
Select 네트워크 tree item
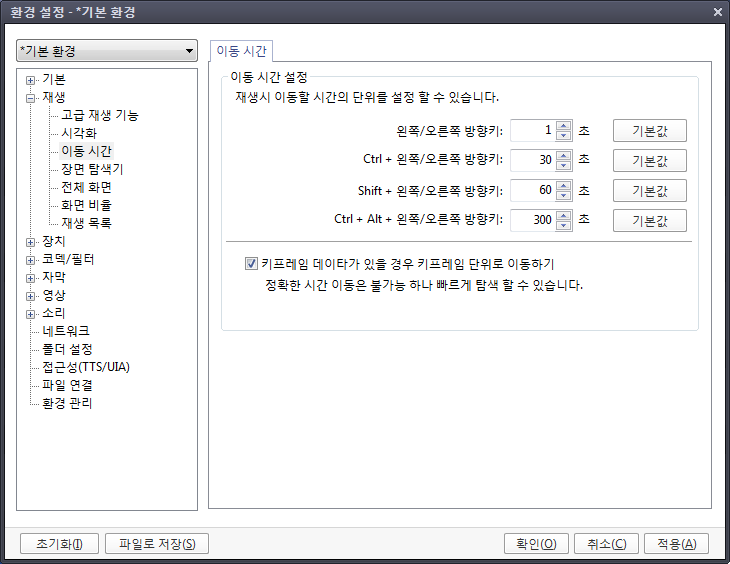(66, 331)
